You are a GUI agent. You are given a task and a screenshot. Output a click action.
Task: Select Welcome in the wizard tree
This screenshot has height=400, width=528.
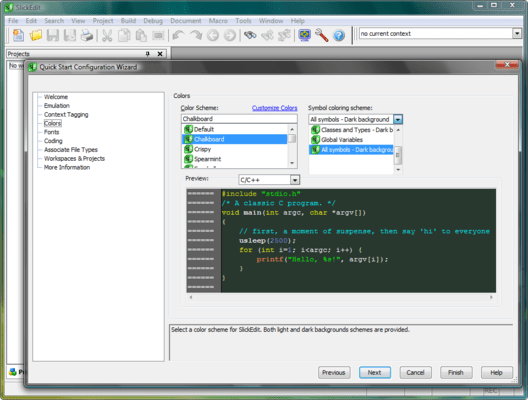56,97
